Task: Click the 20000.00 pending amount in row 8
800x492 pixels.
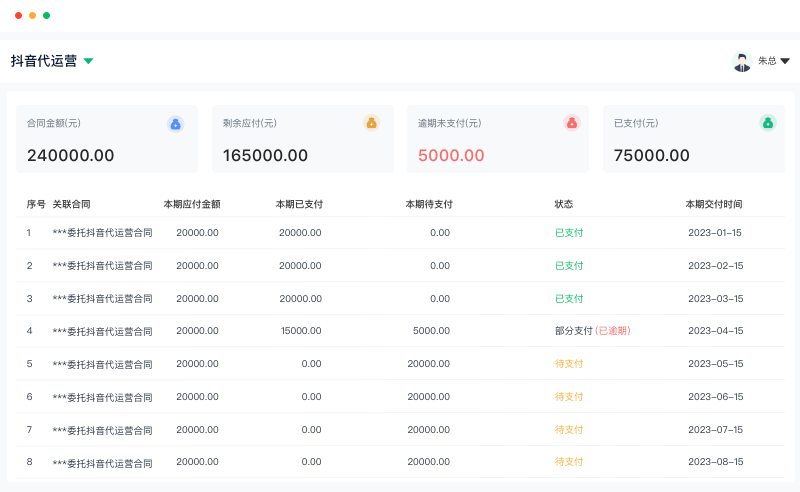Action: pos(429,462)
